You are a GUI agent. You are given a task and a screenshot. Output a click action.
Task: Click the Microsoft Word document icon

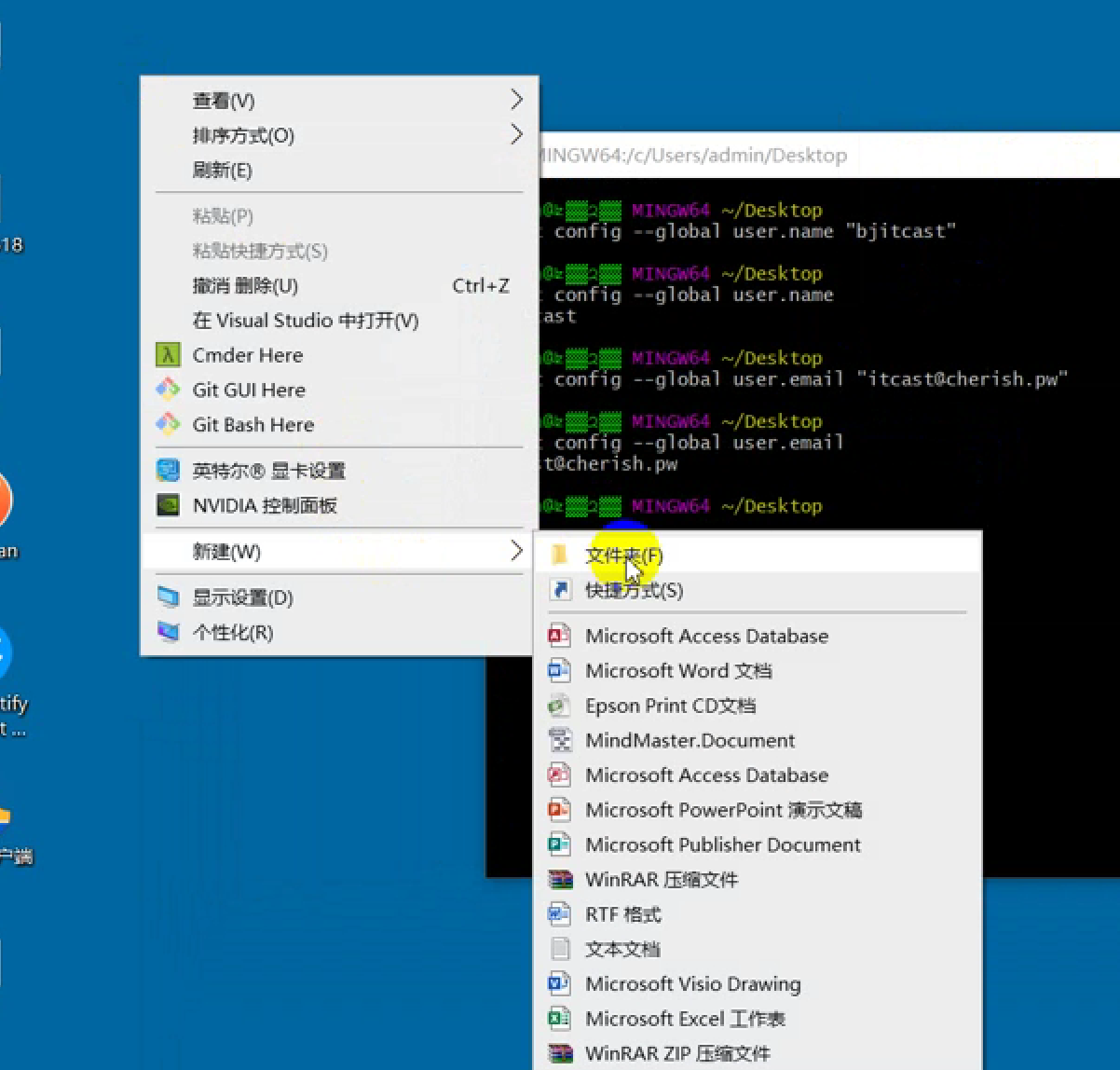tap(559, 670)
